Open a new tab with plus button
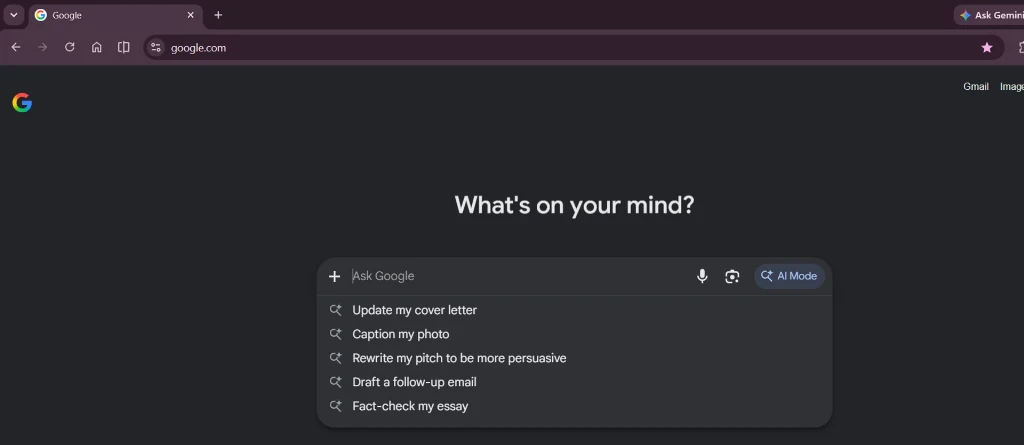The image size is (1024, 445). coord(218,15)
